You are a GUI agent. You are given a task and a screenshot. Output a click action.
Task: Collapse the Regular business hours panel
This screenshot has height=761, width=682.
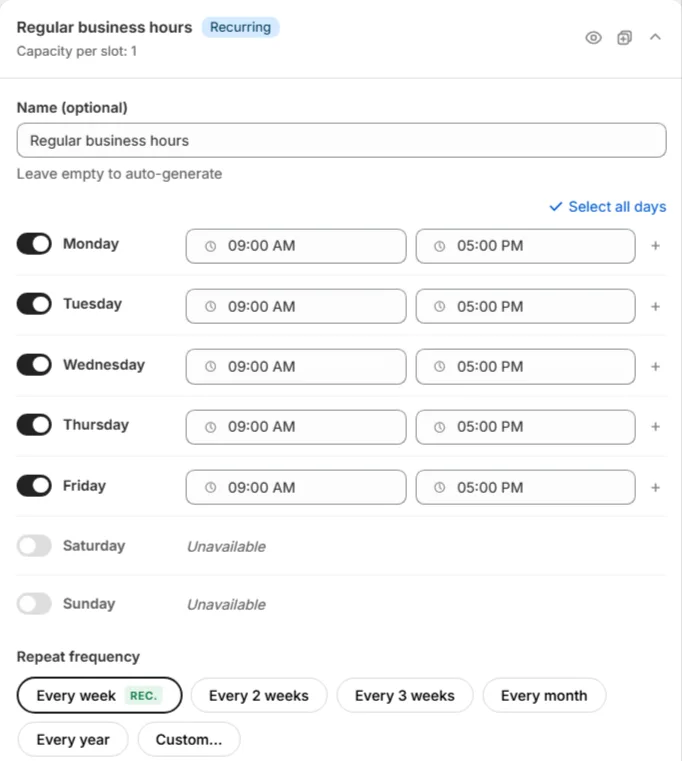point(655,37)
